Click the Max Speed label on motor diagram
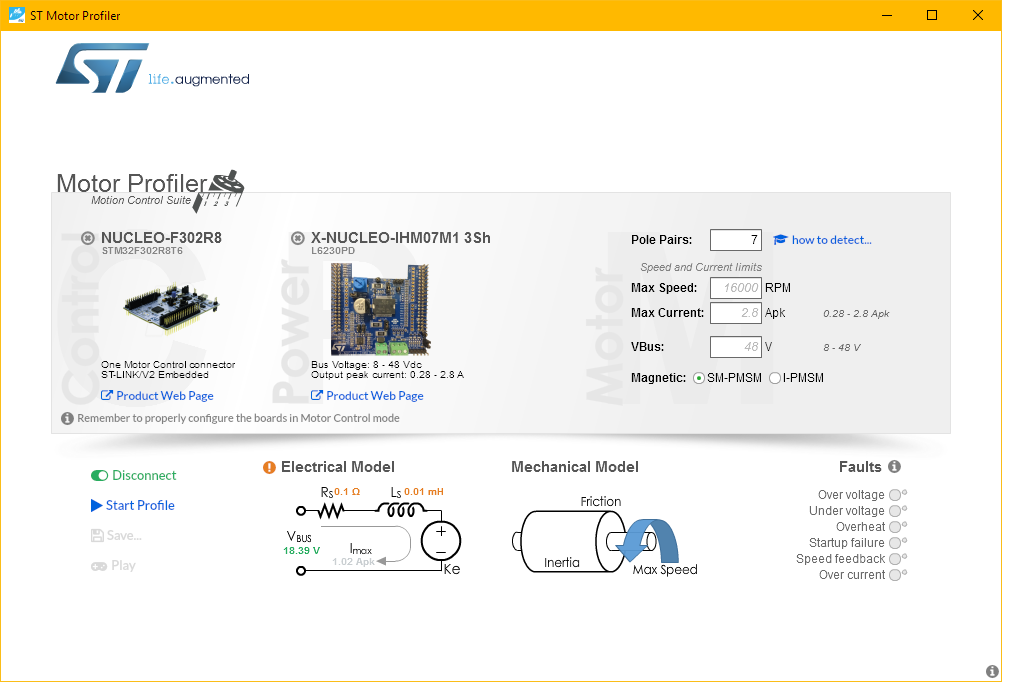1035x682 pixels. coord(665,570)
